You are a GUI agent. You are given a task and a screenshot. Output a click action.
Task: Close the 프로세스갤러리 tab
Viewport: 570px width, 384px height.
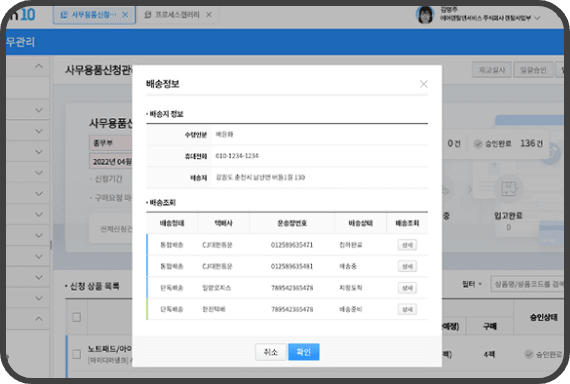[x=209, y=15]
